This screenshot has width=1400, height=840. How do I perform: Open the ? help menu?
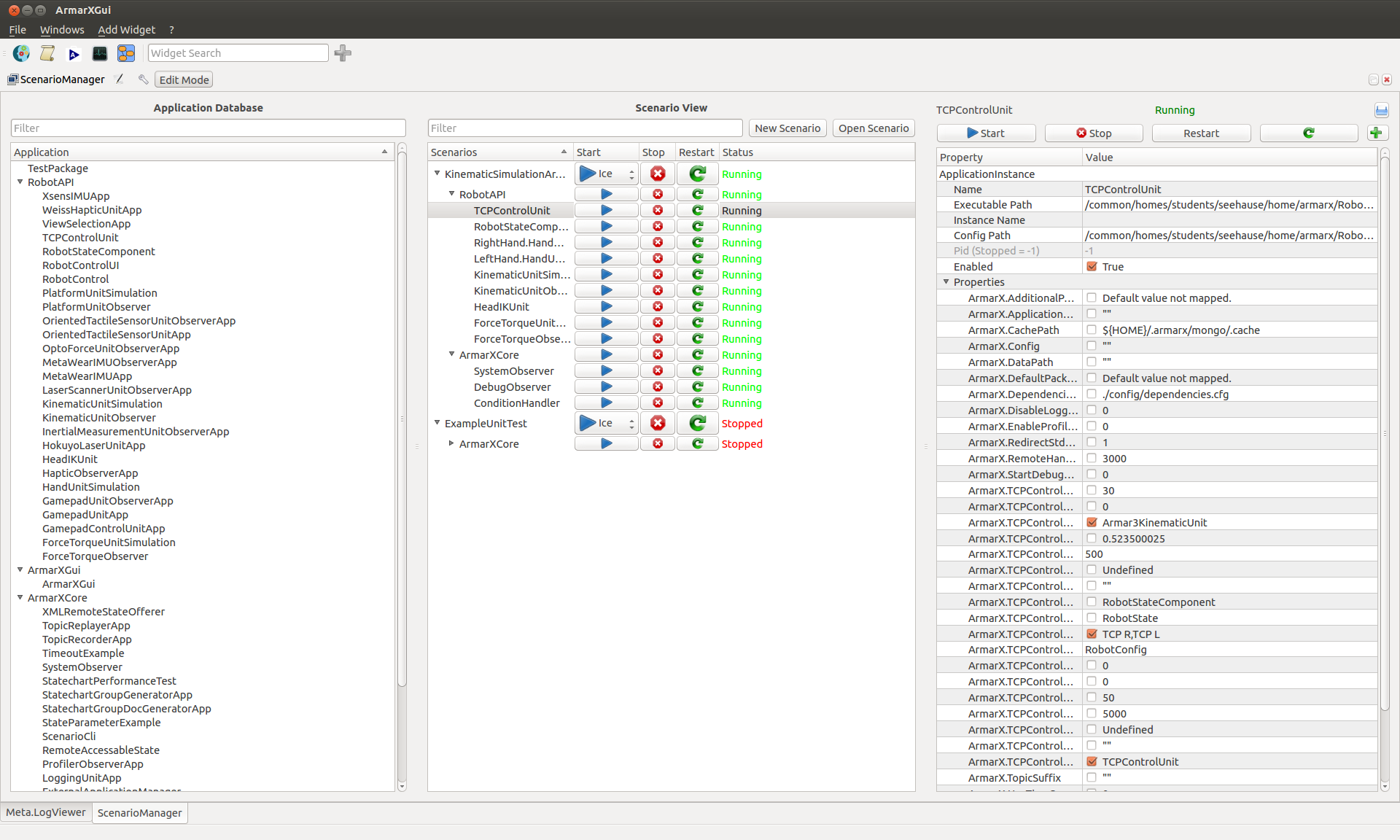click(171, 30)
